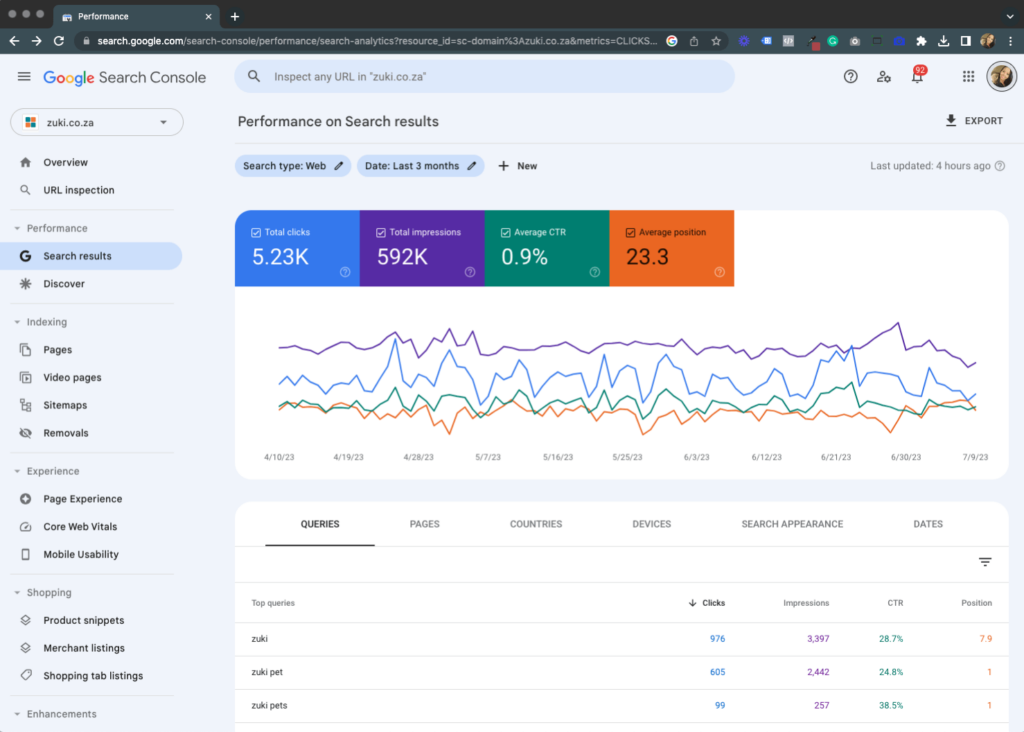Sort the table by Clicks column
This screenshot has width=1024, height=732.
click(707, 603)
